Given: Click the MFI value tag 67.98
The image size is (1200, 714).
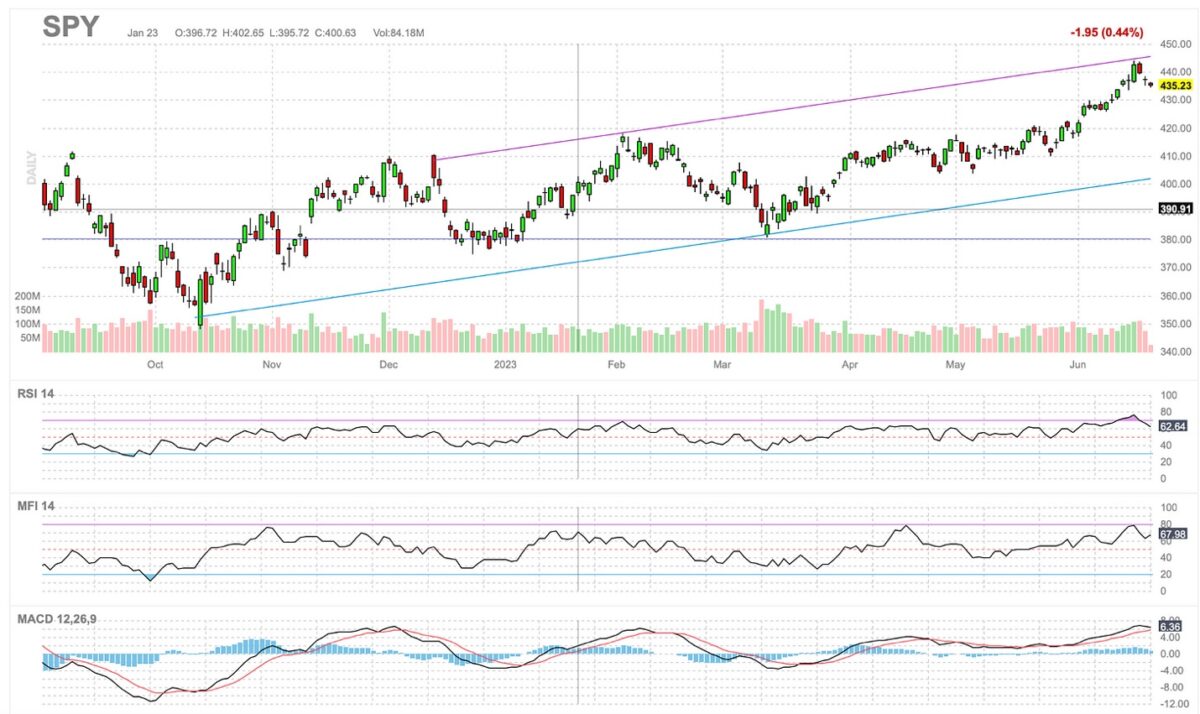Looking at the screenshot, I should 1171,534.
